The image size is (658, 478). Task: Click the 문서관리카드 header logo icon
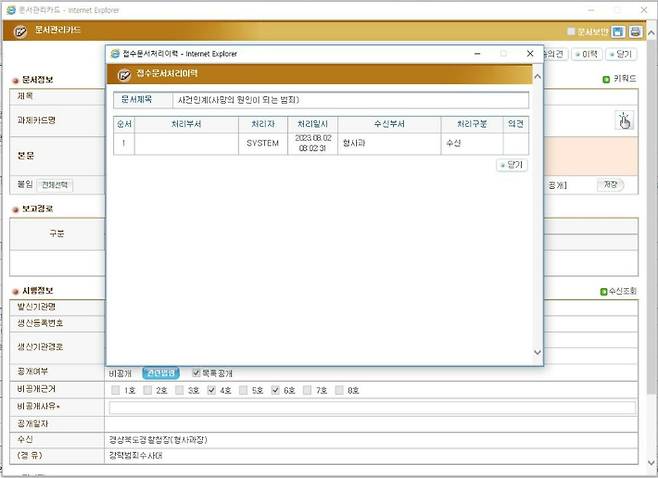click(21, 31)
